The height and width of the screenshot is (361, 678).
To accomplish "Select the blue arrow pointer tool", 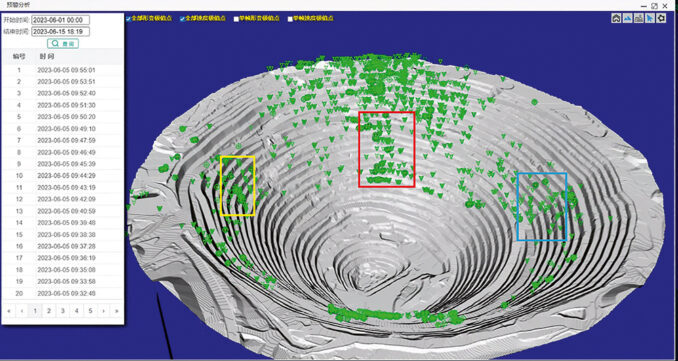I will pyautogui.click(x=650, y=18).
